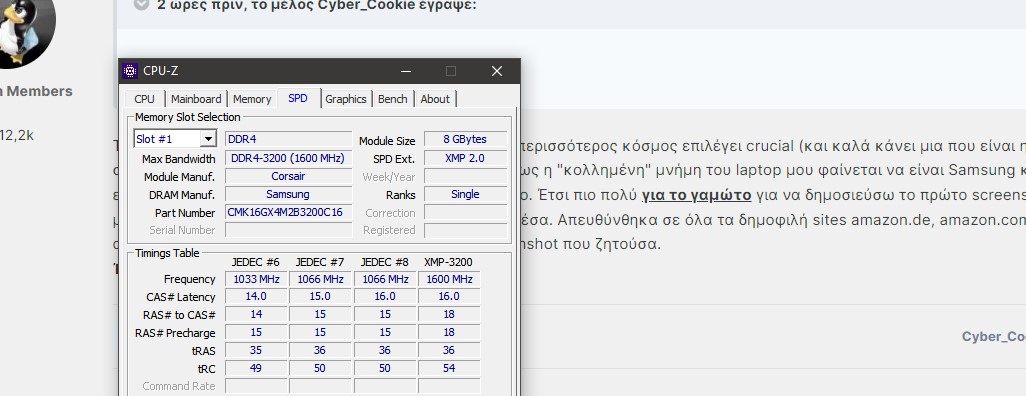This screenshot has width=1026, height=396.
Task: Click the Single ranks value
Action: [465, 194]
